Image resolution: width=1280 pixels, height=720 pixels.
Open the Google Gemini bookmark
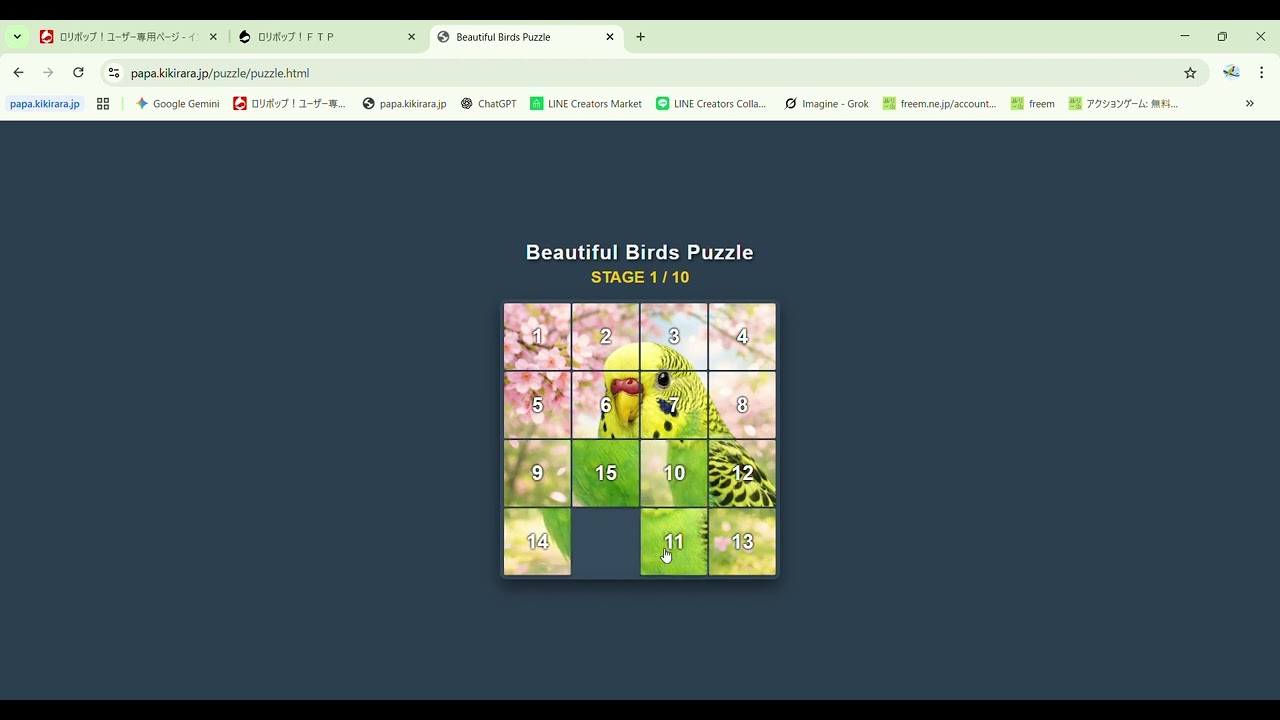[177, 104]
